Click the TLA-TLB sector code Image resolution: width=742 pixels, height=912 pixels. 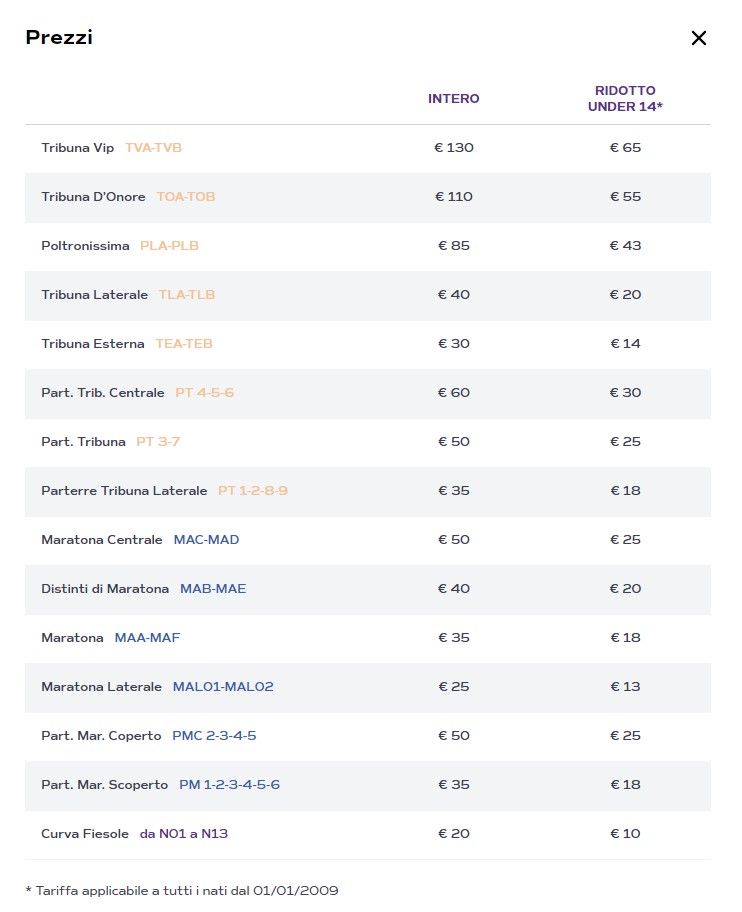(186, 295)
